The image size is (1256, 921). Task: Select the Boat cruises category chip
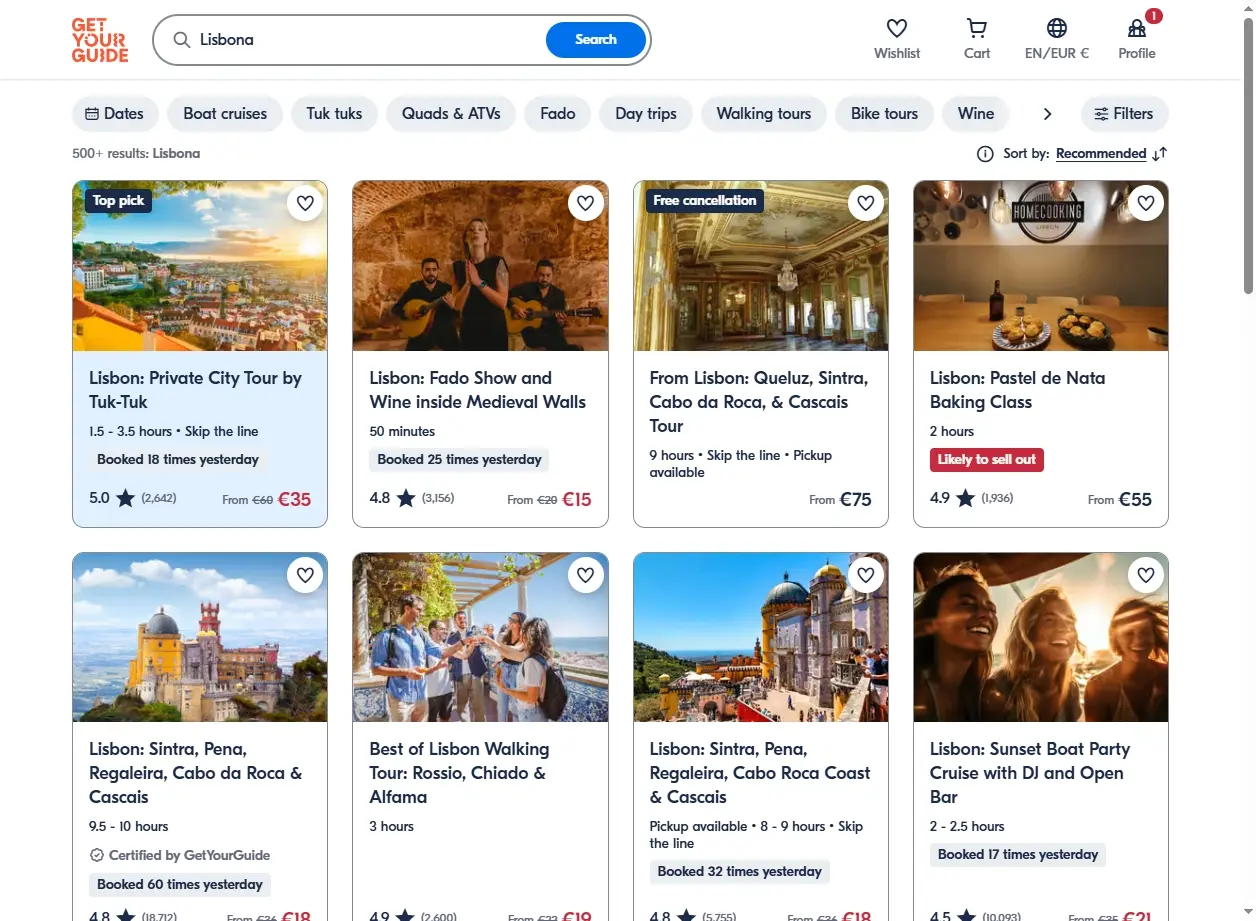coord(225,114)
